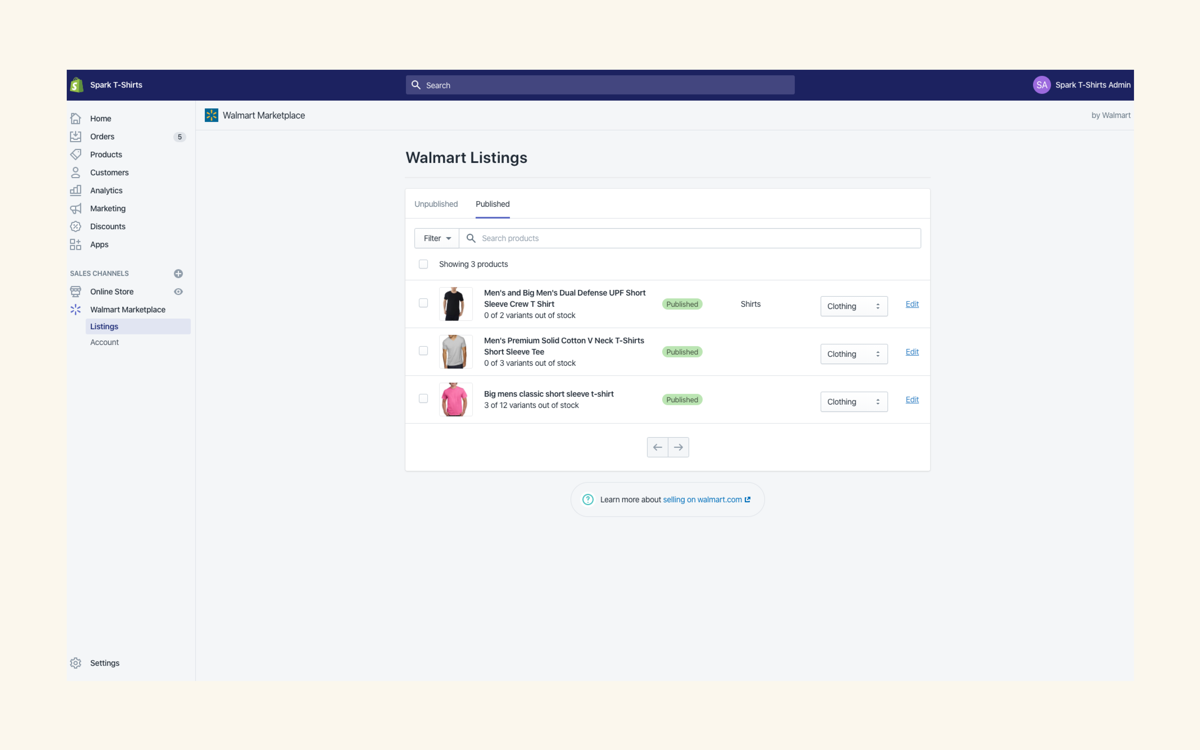
Task: Check the Dual Defense UPF shirt row checkbox
Action: point(423,303)
